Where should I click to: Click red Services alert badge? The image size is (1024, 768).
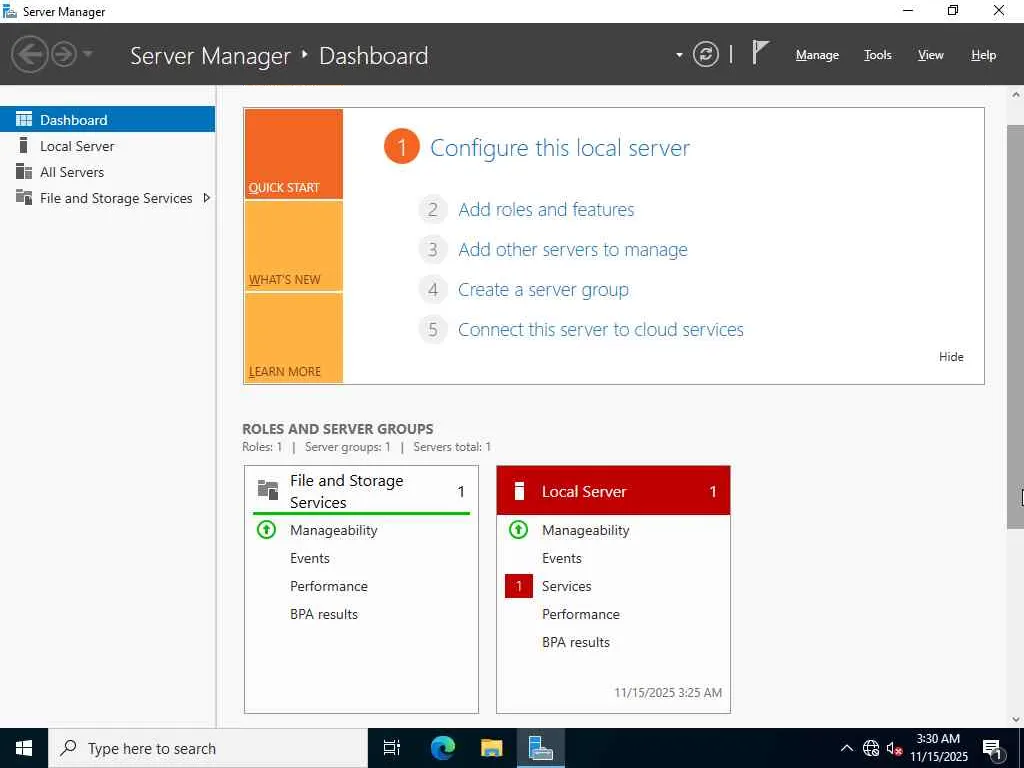(519, 586)
